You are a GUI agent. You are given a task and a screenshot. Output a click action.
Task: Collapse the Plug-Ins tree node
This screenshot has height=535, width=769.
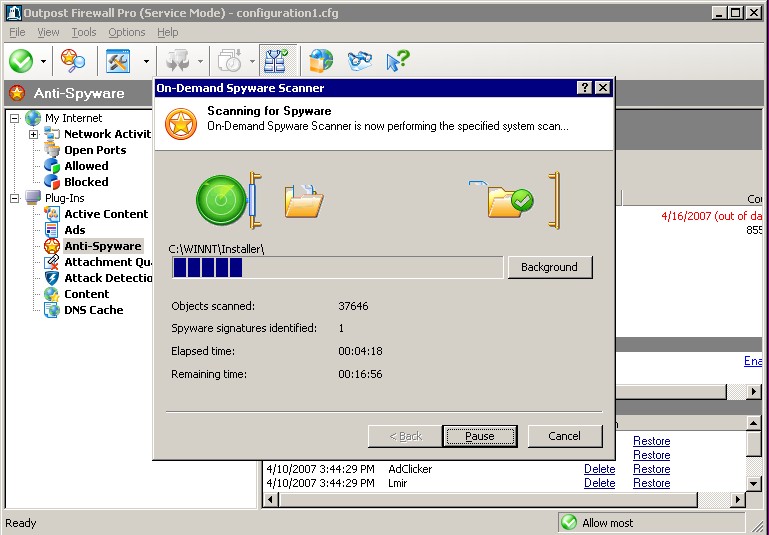(15, 198)
